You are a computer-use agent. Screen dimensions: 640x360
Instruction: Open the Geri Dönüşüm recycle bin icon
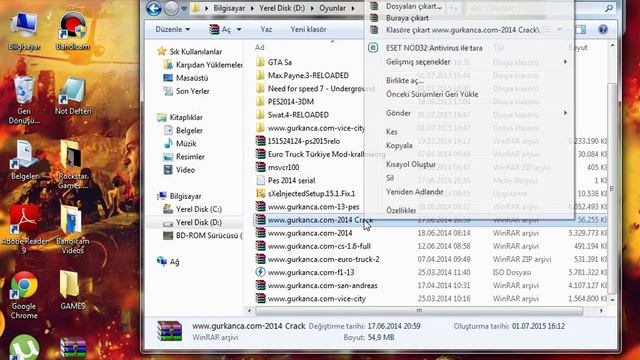(x=24, y=100)
